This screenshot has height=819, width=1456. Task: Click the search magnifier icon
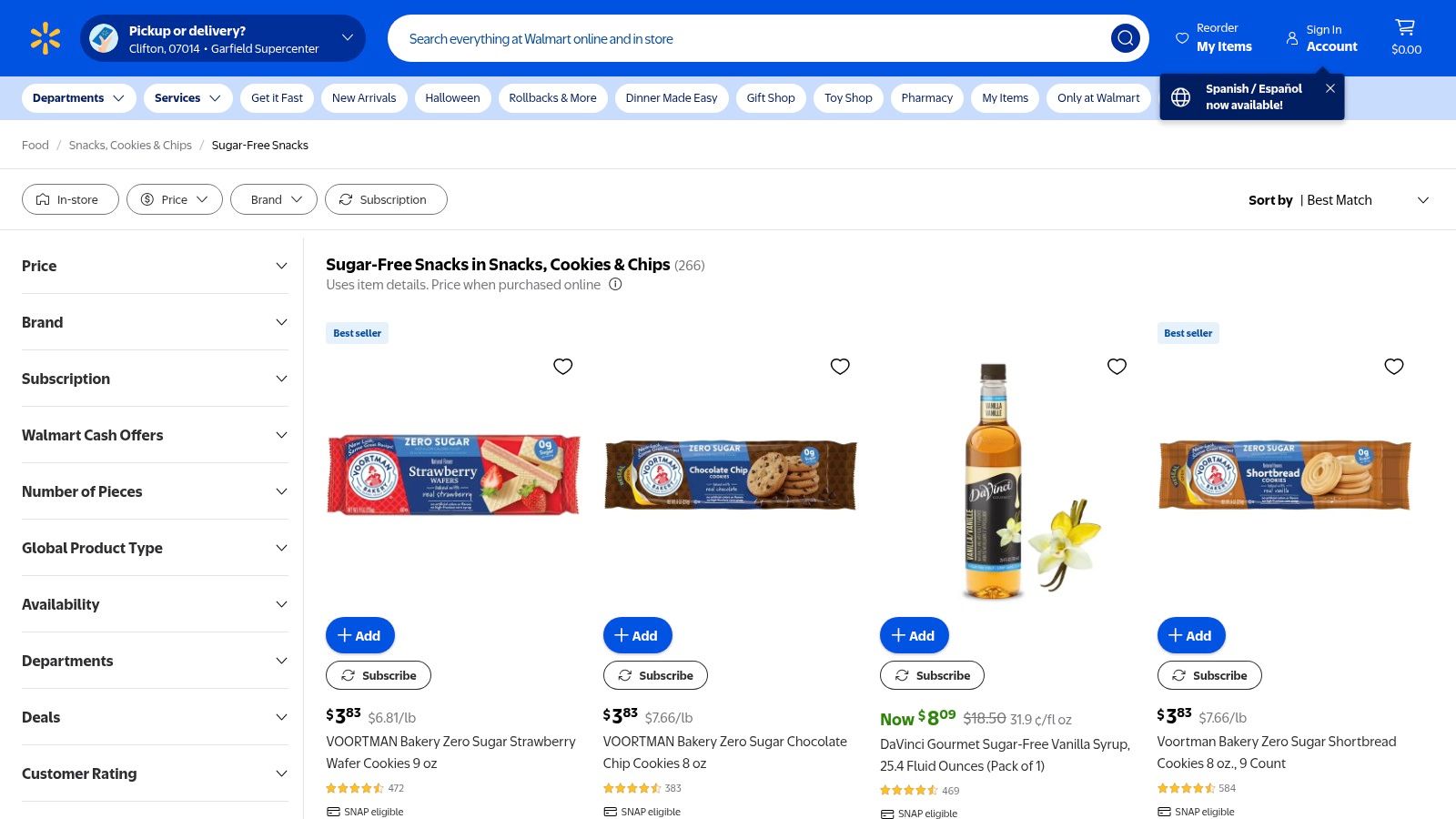coord(1125,38)
